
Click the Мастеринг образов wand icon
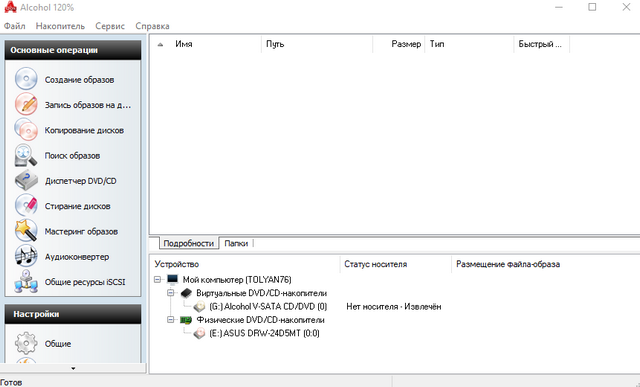coord(26,231)
